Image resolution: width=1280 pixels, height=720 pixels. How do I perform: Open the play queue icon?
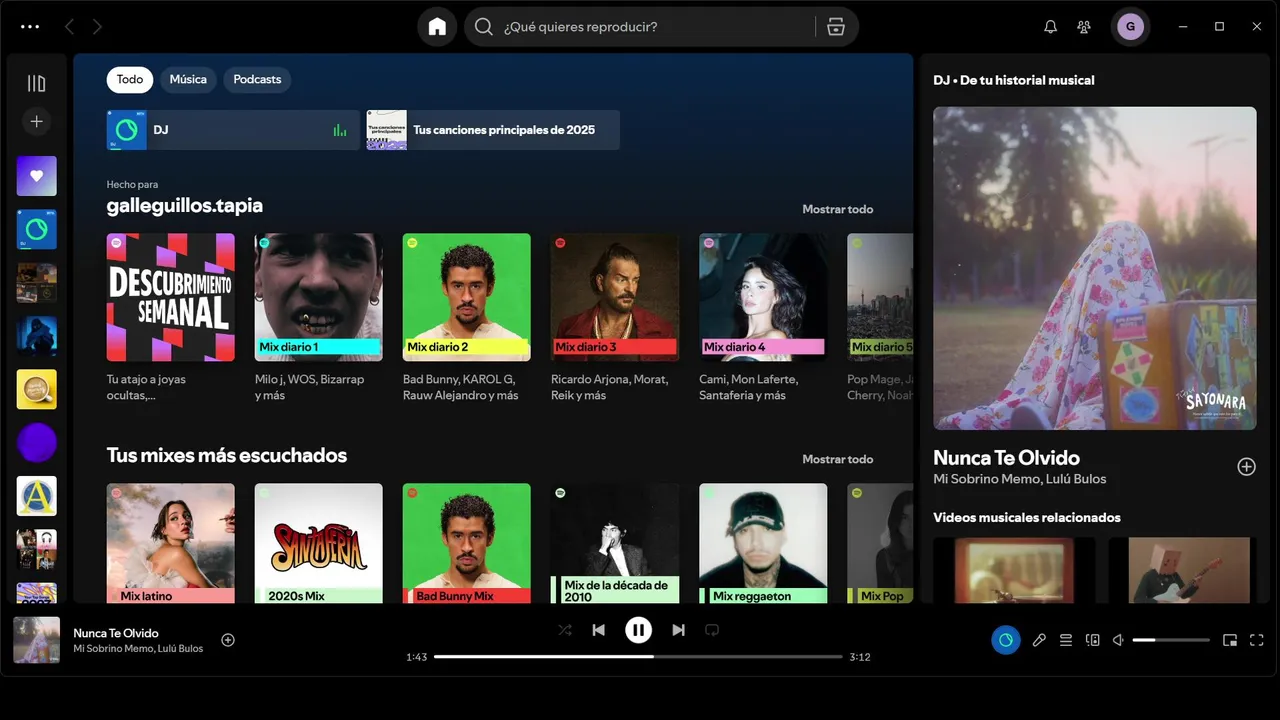pos(1066,640)
